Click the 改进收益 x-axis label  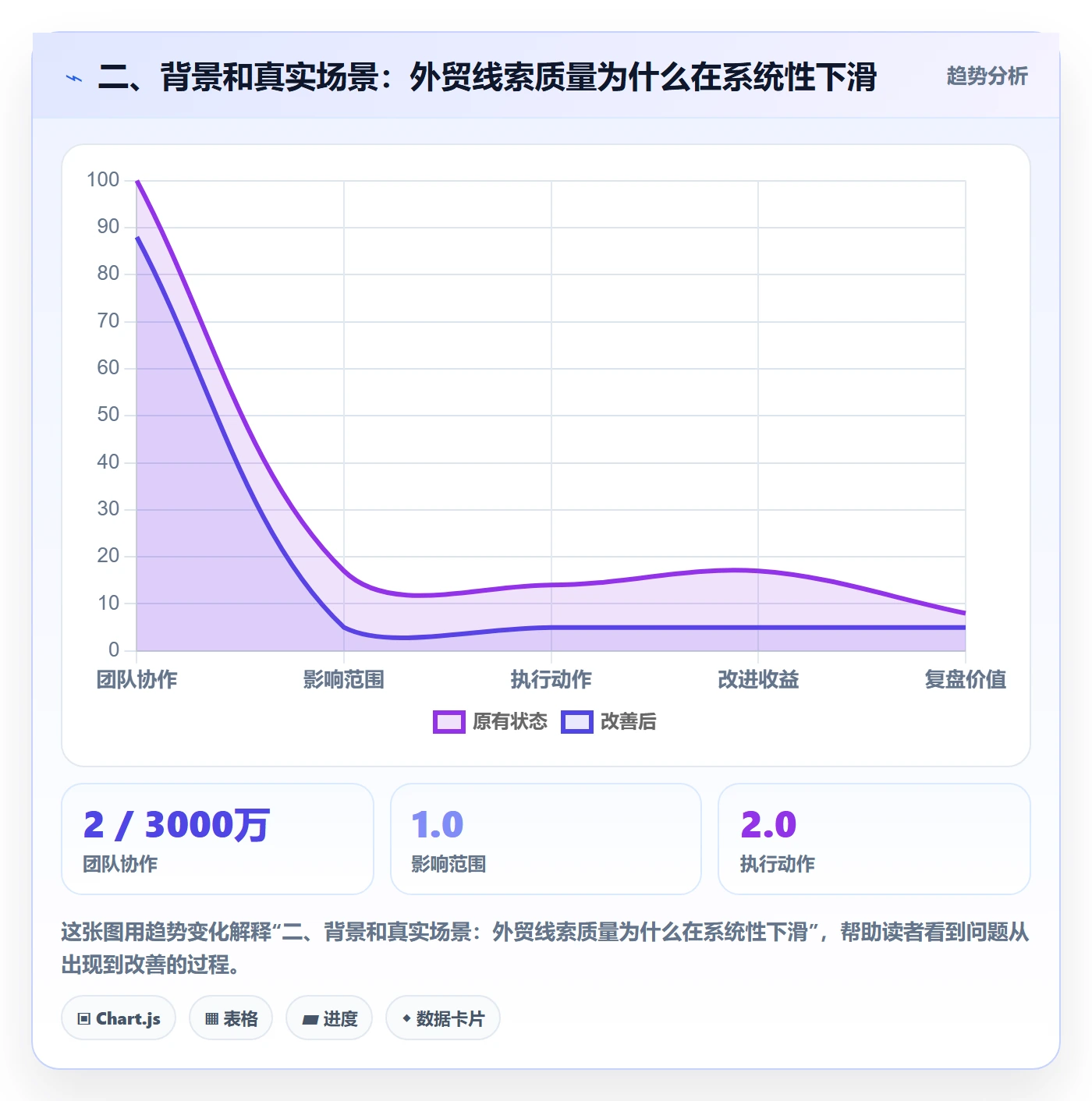[x=758, y=679]
